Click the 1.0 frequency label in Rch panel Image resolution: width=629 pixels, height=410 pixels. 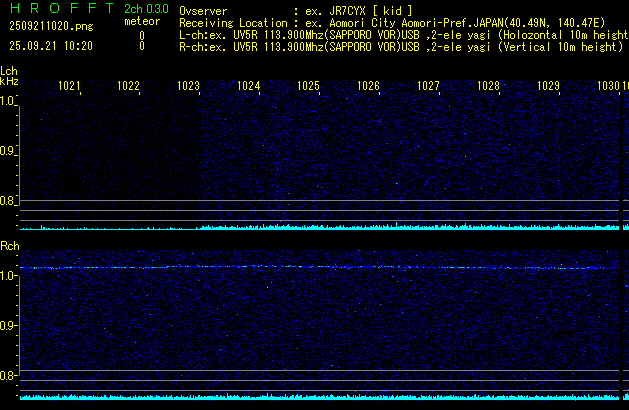[x=9, y=274]
